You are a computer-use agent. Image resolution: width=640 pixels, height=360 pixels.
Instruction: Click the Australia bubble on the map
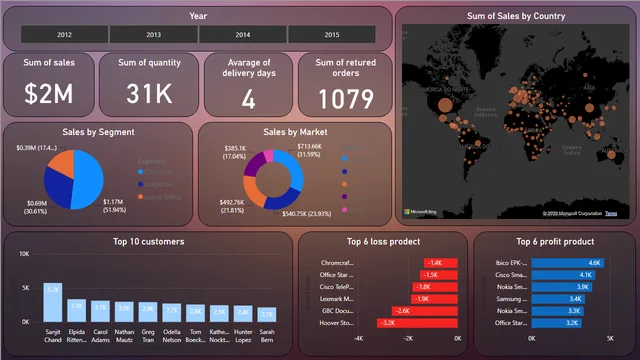click(x=611, y=154)
